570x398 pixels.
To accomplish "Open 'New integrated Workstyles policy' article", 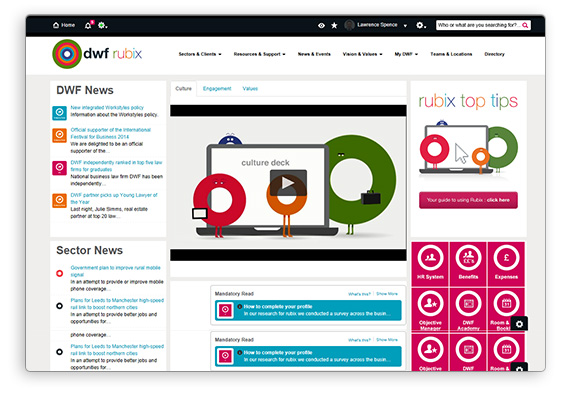I will point(107,108).
